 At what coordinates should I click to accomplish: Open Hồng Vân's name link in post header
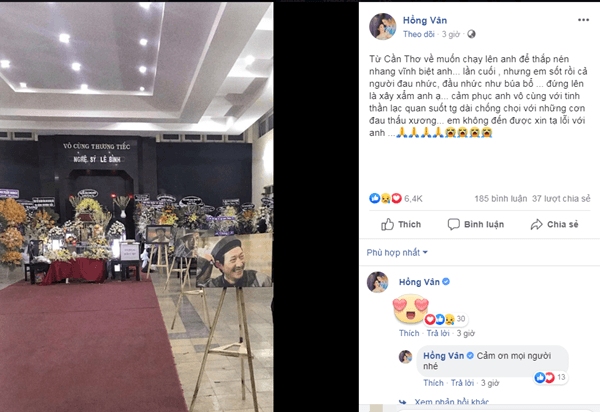[x=425, y=20]
